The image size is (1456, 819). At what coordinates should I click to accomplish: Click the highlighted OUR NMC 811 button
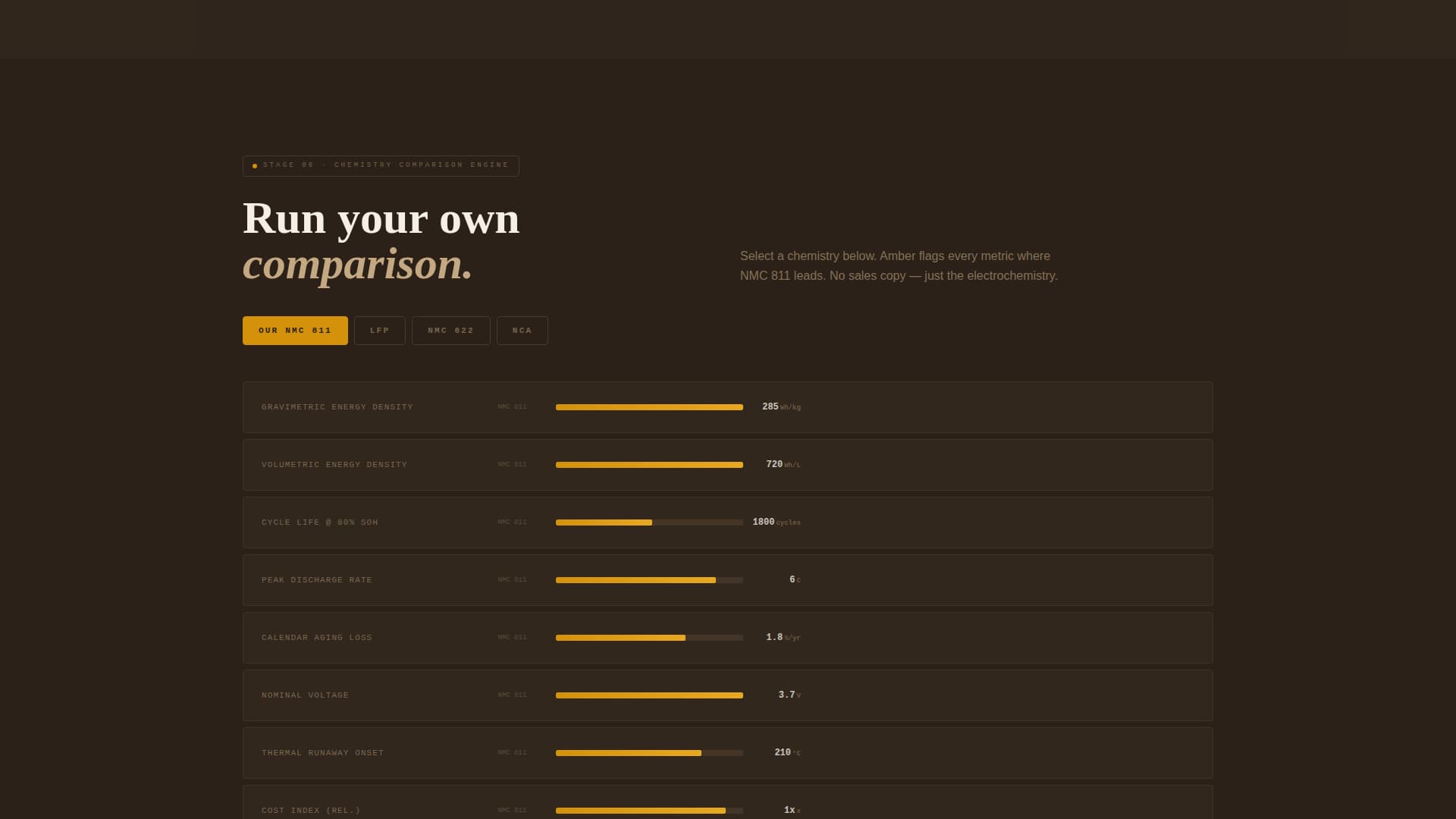click(x=295, y=330)
